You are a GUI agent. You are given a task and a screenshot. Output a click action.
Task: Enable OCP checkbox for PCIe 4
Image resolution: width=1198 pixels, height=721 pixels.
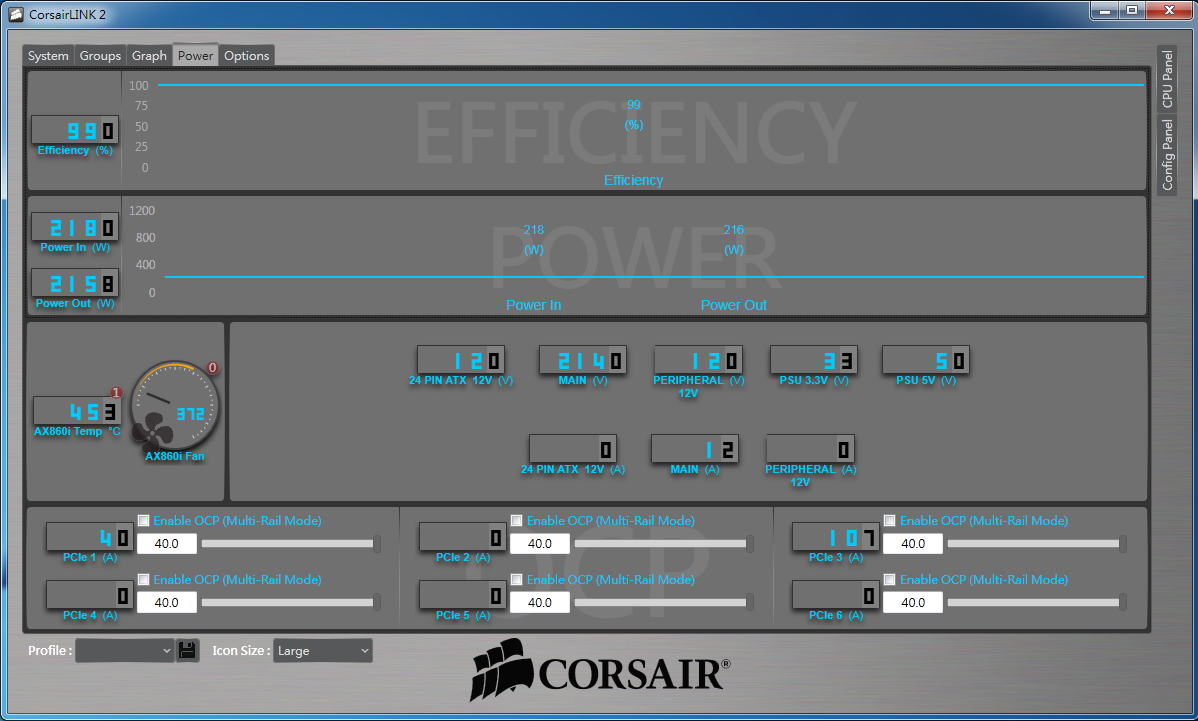click(144, 579)
